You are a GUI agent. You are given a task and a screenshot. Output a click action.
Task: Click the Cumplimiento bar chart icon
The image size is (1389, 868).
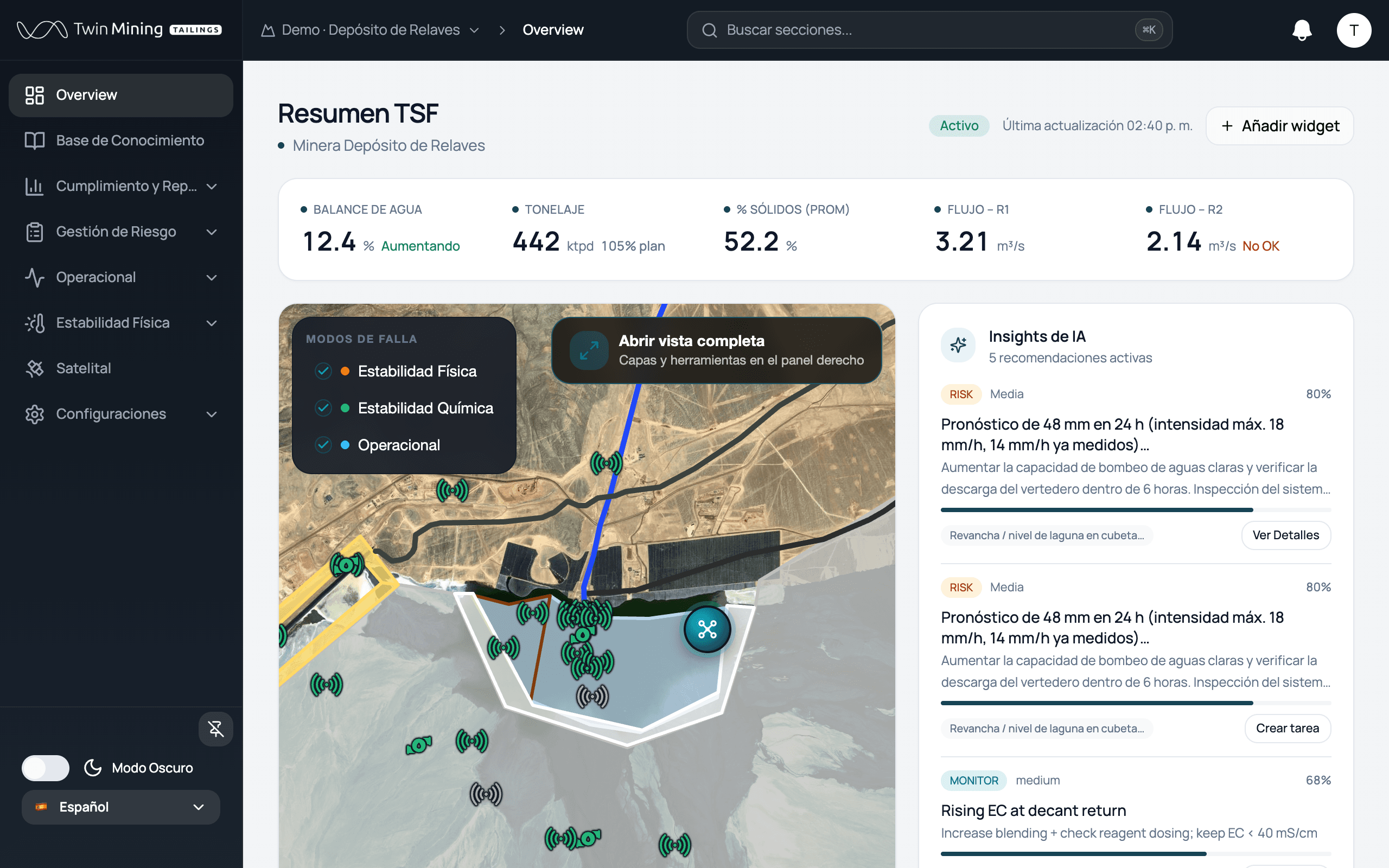(x=34, y=186)
